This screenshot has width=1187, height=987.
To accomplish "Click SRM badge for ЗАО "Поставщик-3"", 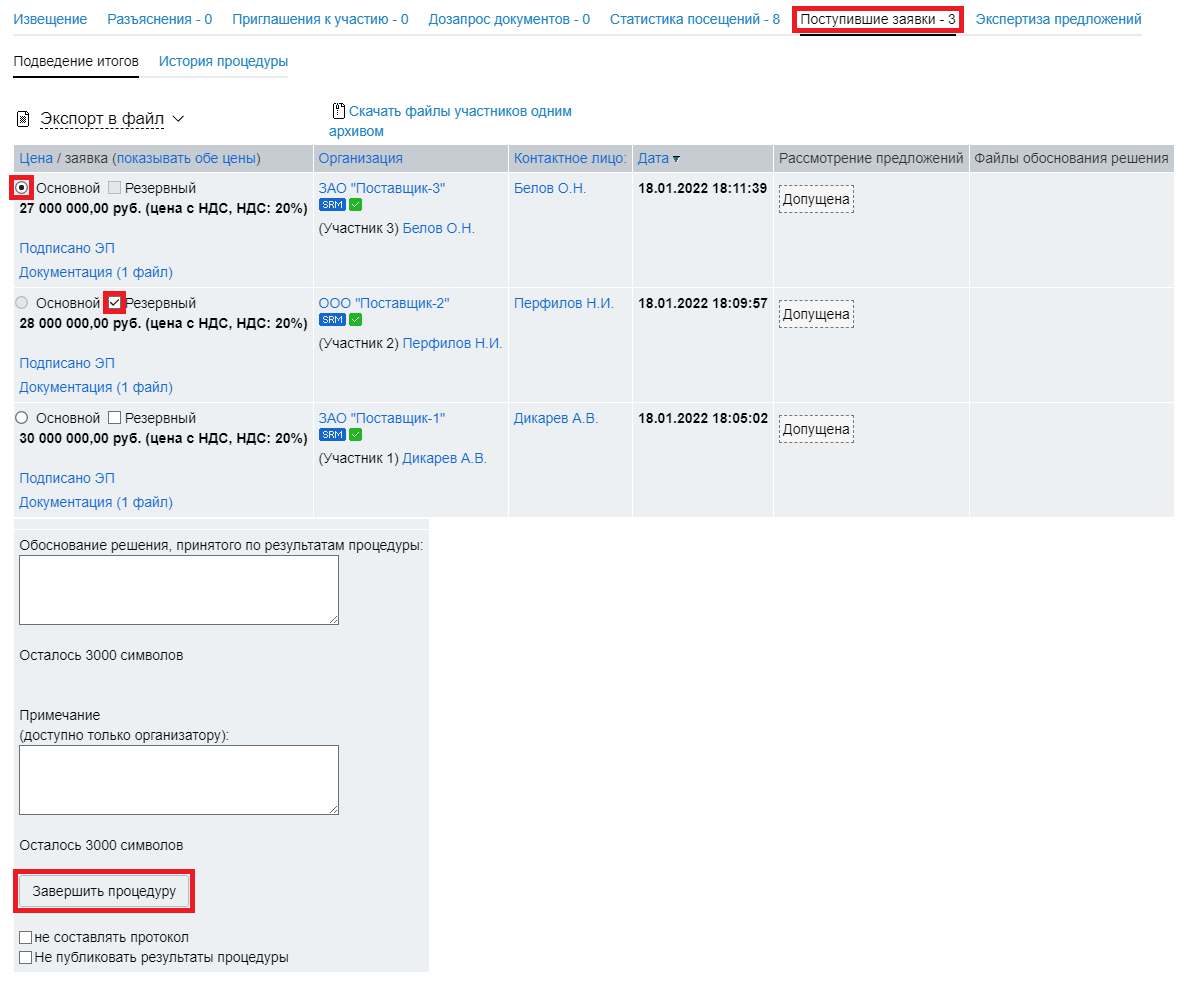I will 332,205.
